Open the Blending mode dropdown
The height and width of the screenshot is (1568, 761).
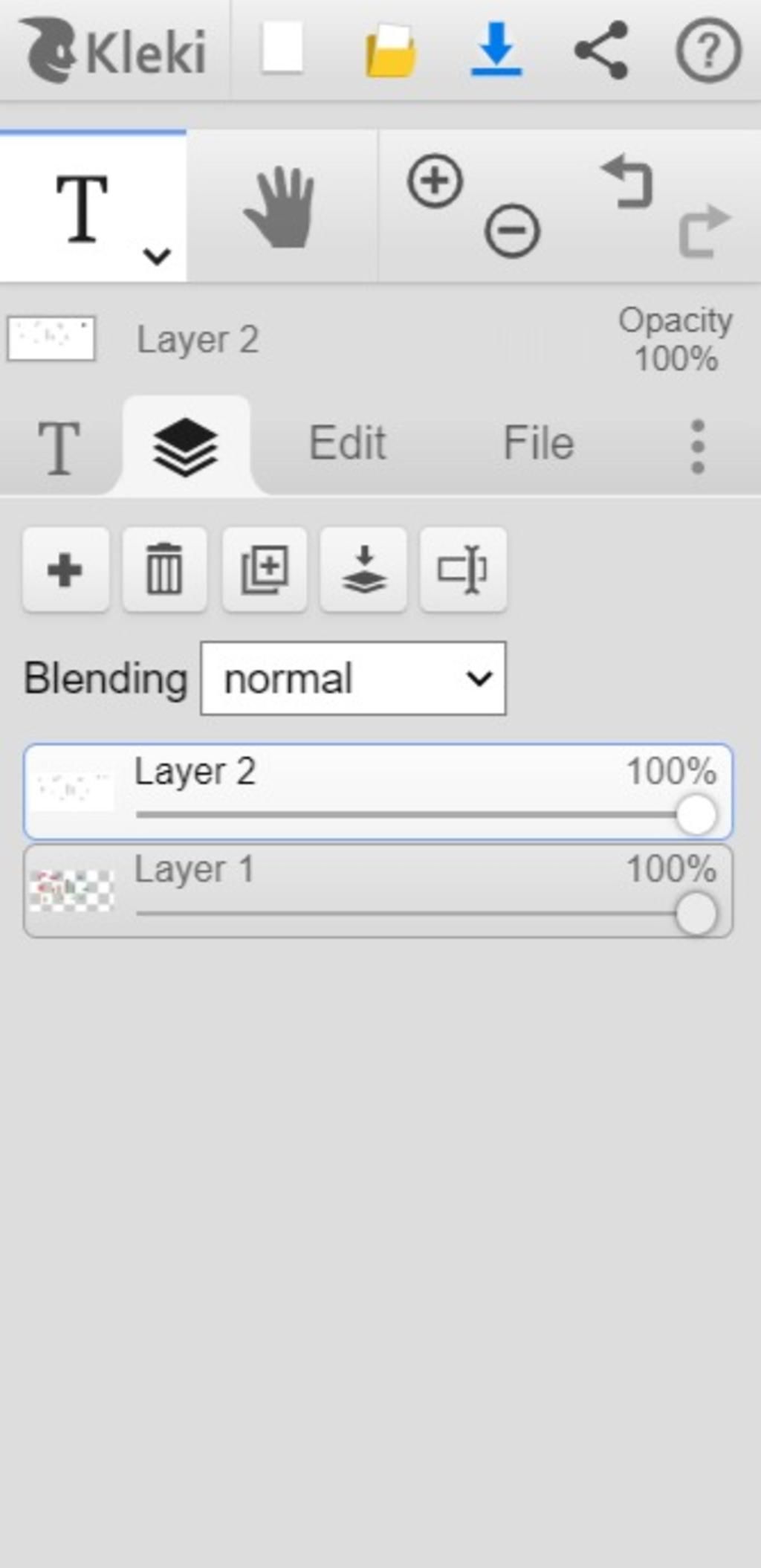pyautogui.click(x=354, y=679)
